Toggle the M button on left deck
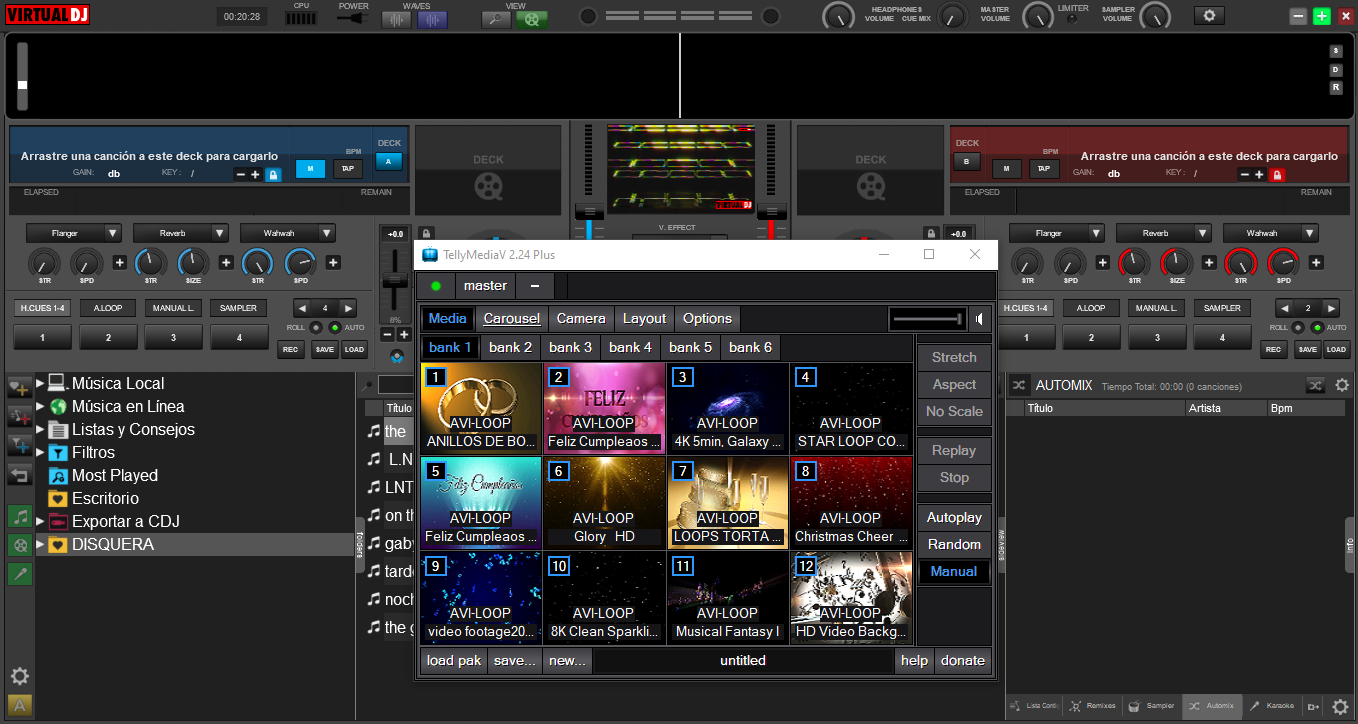1358x724 pixels. coord(310,168)
